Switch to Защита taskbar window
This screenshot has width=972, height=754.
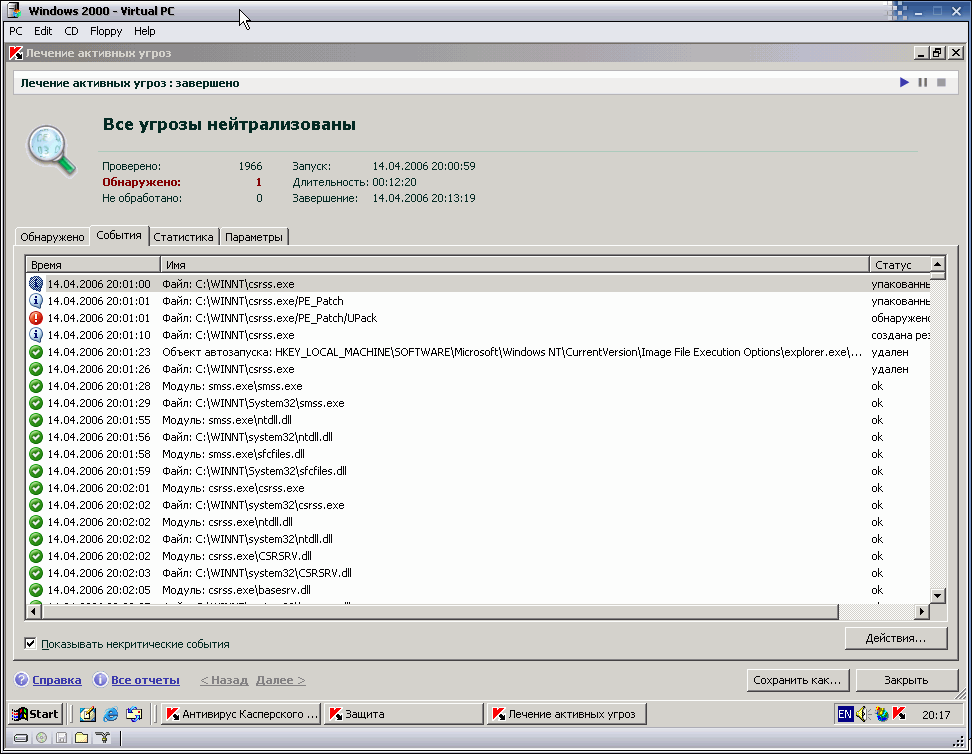click(404, 714)
